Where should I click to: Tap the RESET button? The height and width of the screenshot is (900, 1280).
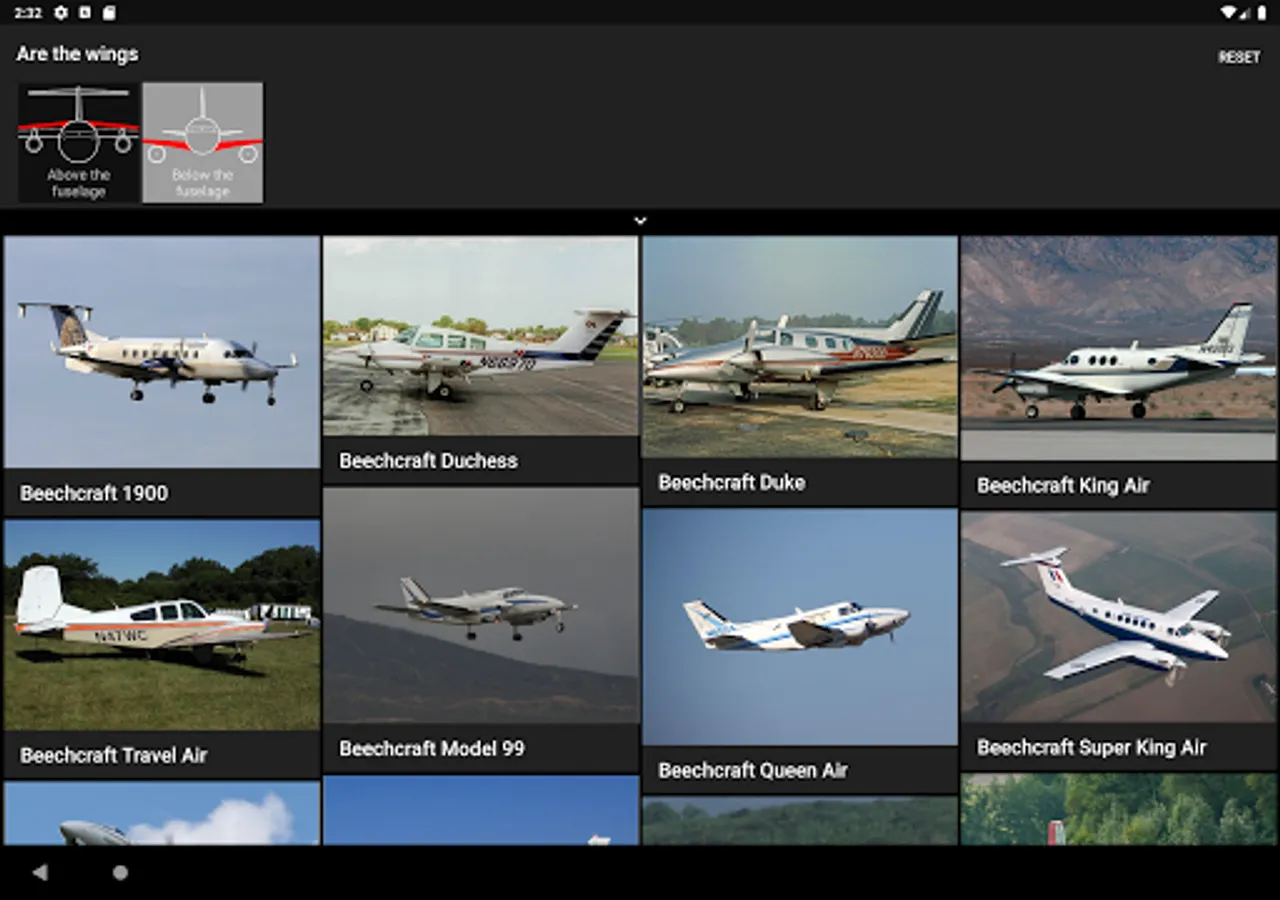tap(1239, 57)
